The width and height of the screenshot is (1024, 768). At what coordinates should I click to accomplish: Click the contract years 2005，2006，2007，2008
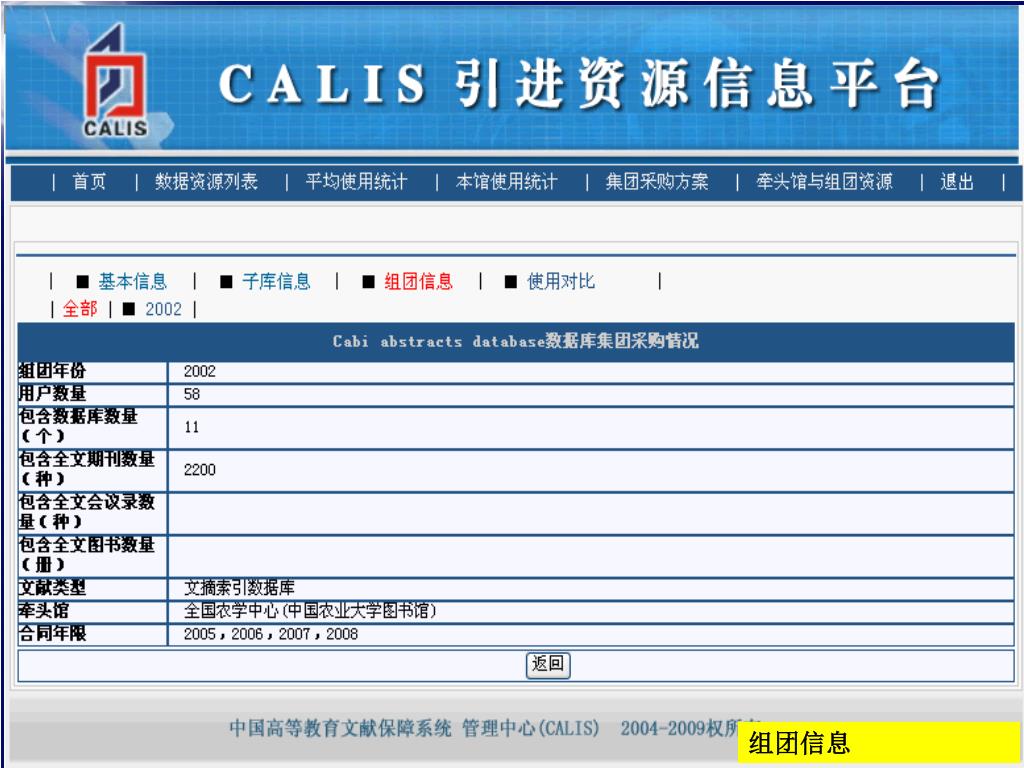point(270,634)
